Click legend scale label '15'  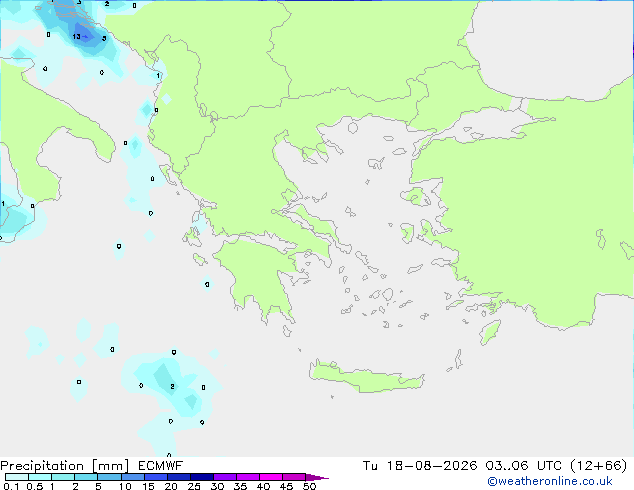pos(148,486)
